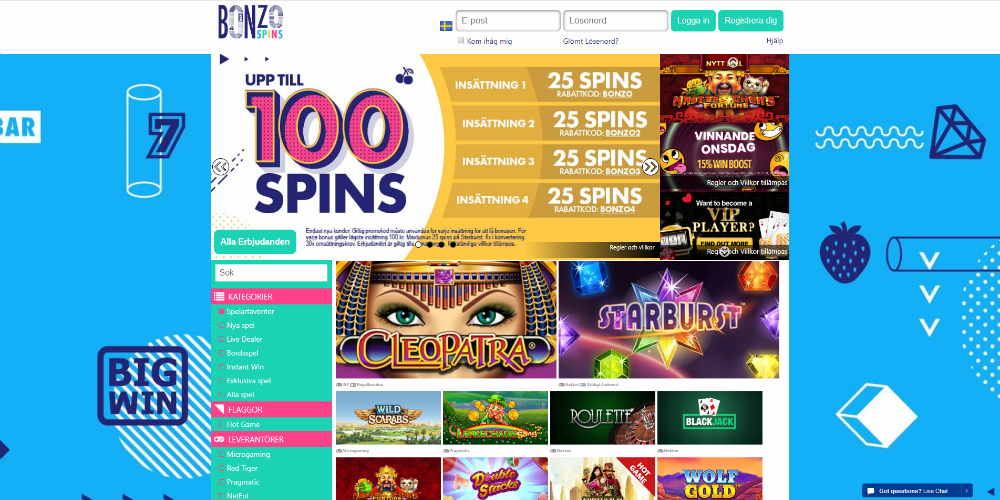Click in the Sök search field
The height and width of the screenshot is (500, 1000).
coord(271,272)
